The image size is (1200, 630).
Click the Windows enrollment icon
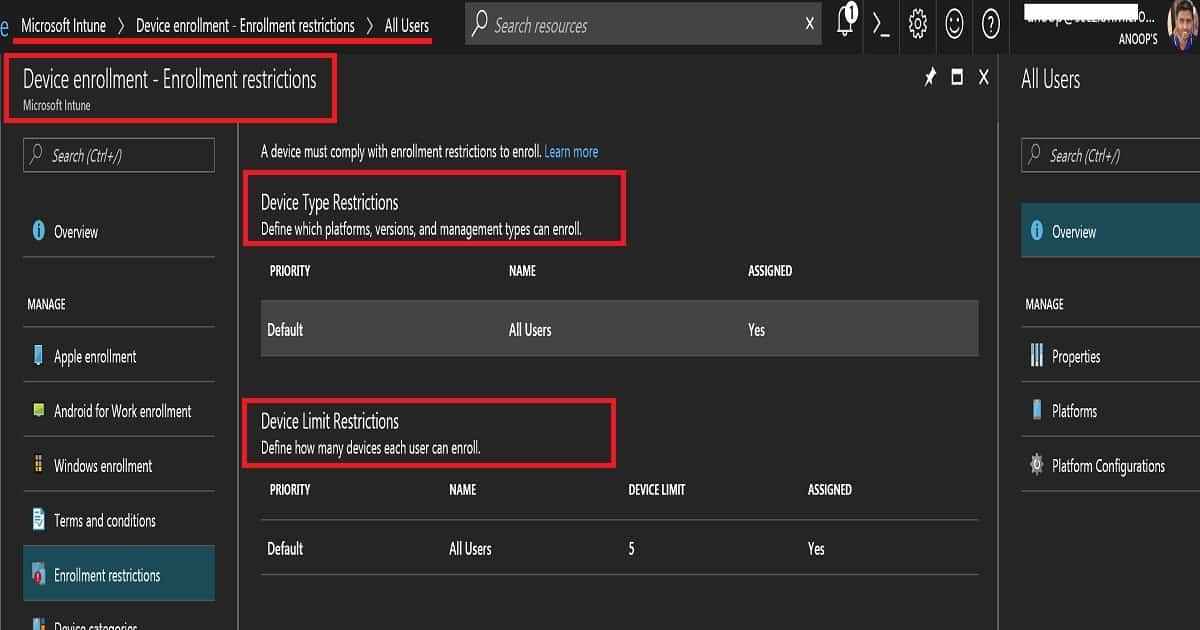coord(38,465)
